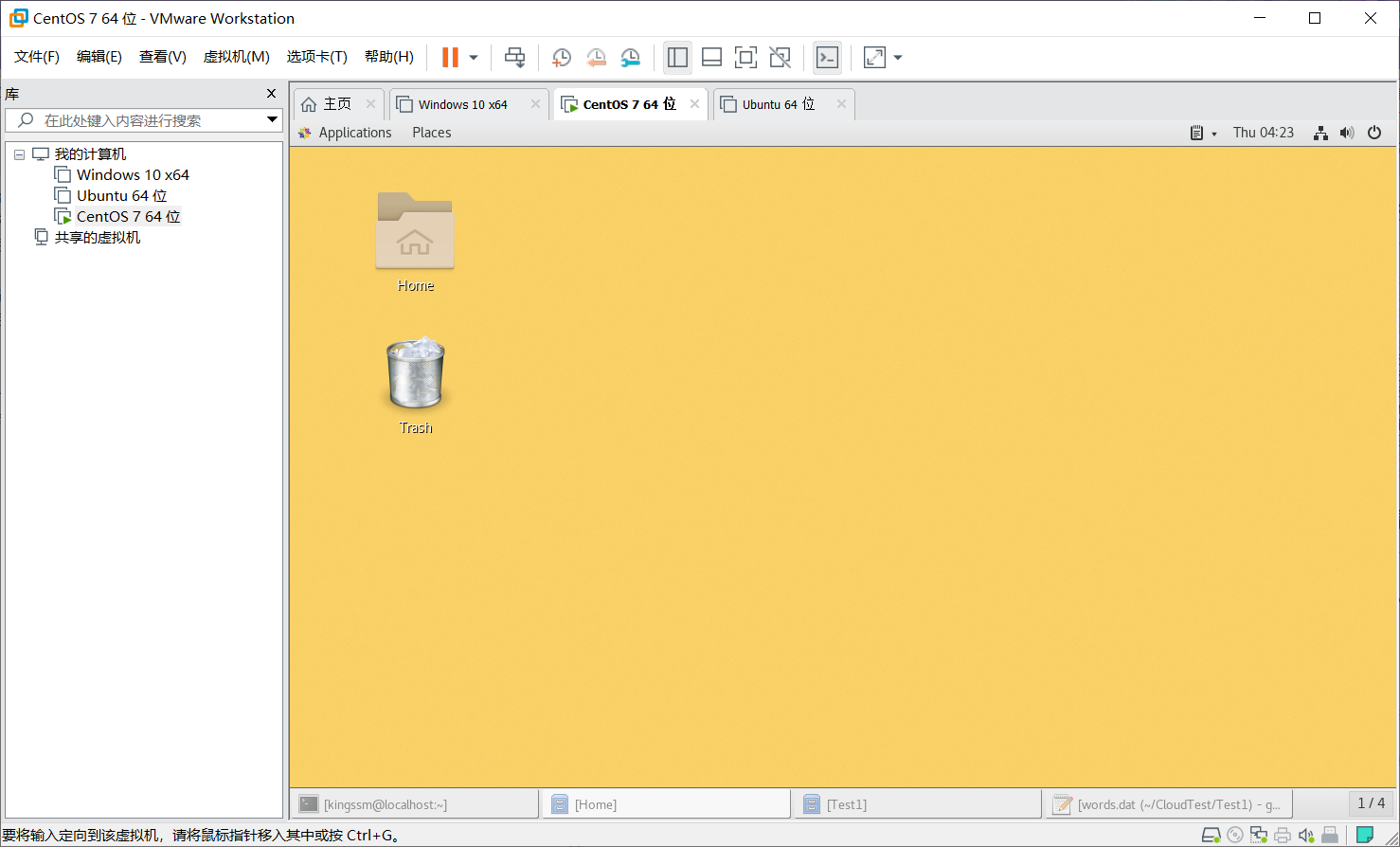The width and height of the screenshot is (1400, 847).
Task: Open the CentOS Applications menu
Action: [355, 133]
